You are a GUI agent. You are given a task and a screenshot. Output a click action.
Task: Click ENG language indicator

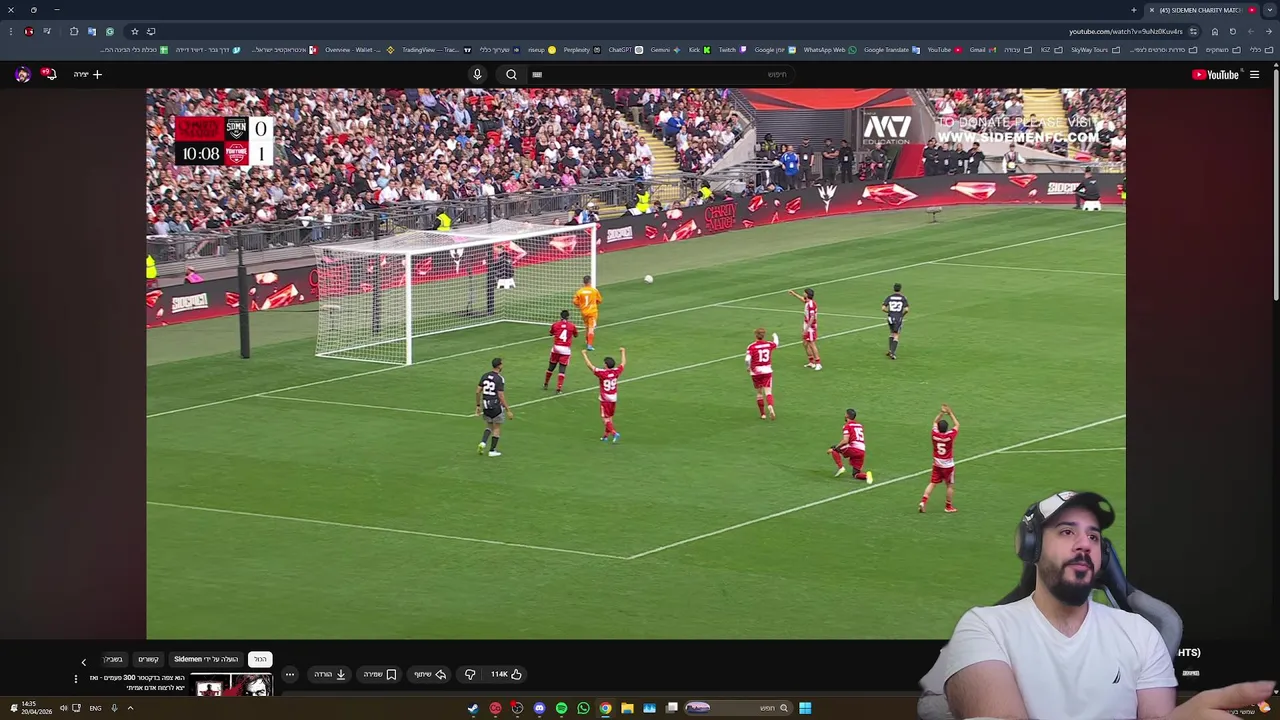tap(95, 708)
